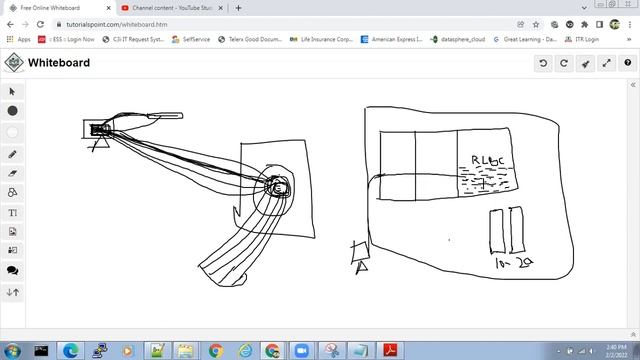
Task: Undo the last whiteboard stroke
Action: coord(543,63)
